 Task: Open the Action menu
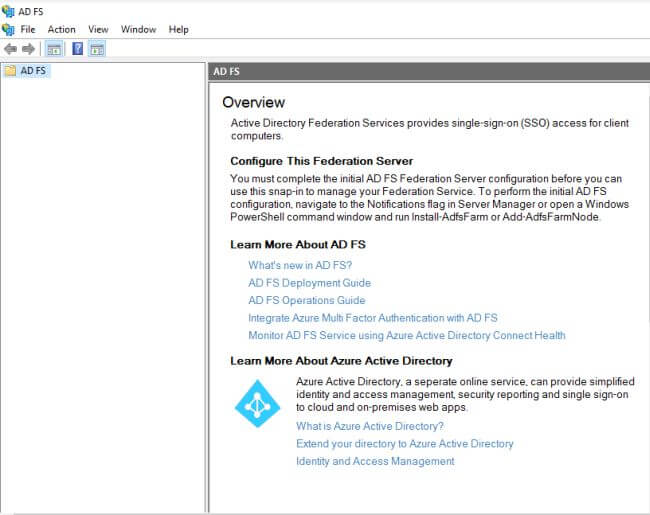click(61, 29)
